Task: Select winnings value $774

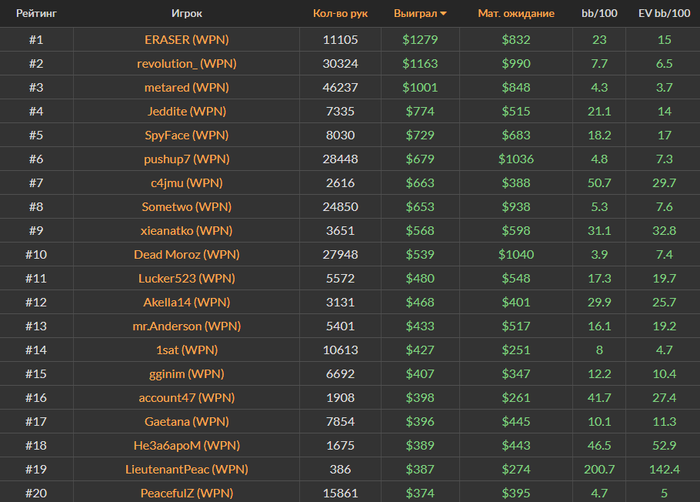Action: [420, 111]
